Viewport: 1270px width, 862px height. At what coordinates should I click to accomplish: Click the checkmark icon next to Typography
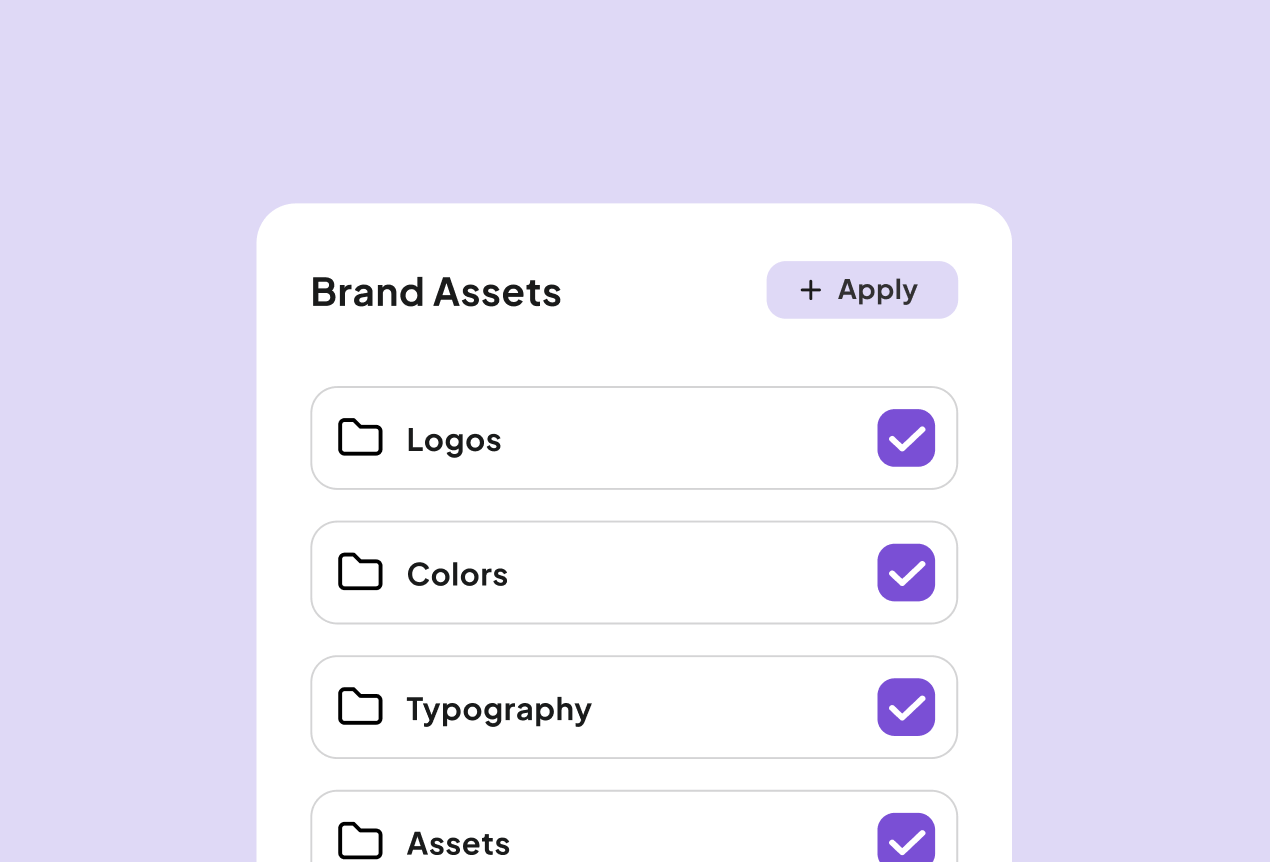(x=906, y=706)
